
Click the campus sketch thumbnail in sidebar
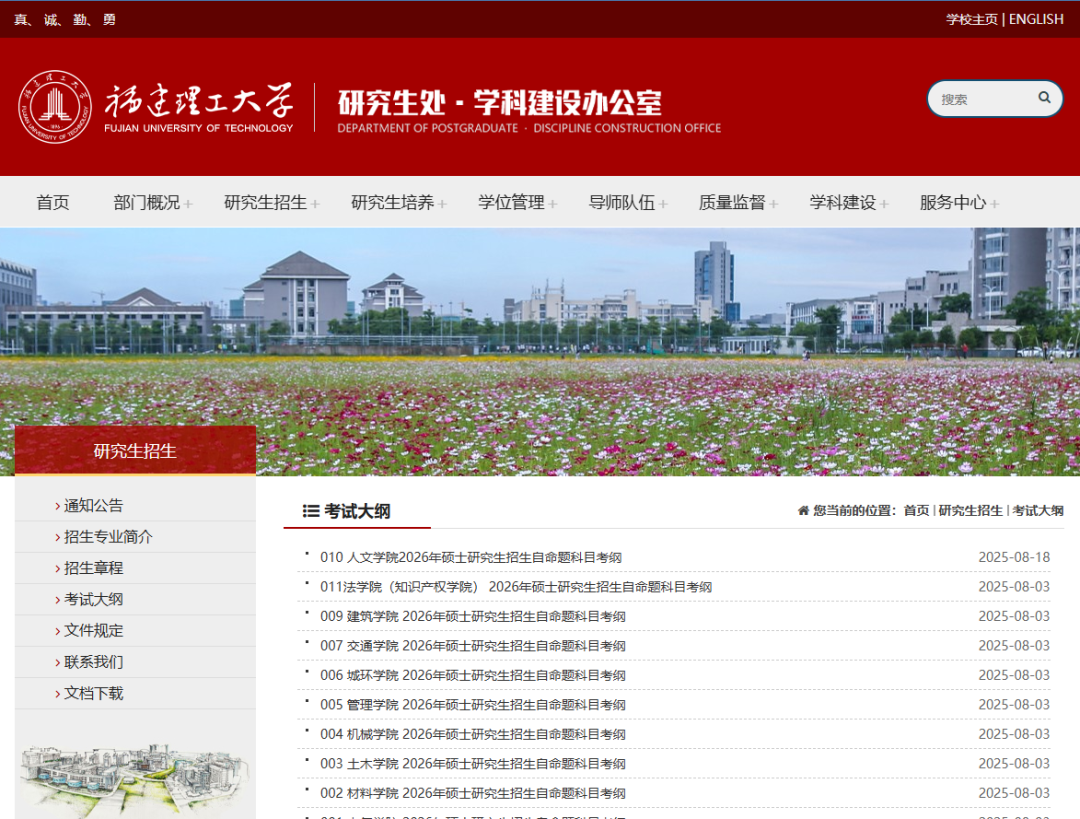coord(135,778)
